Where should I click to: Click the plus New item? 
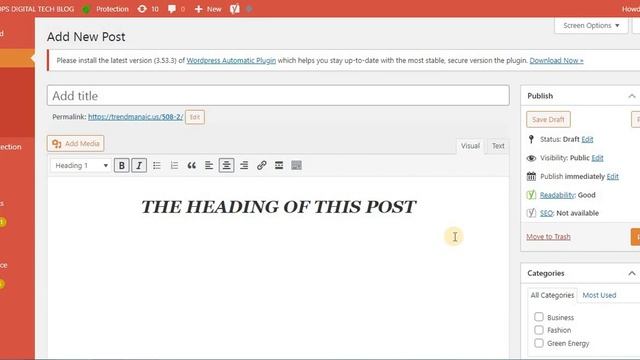click(208, 9)
